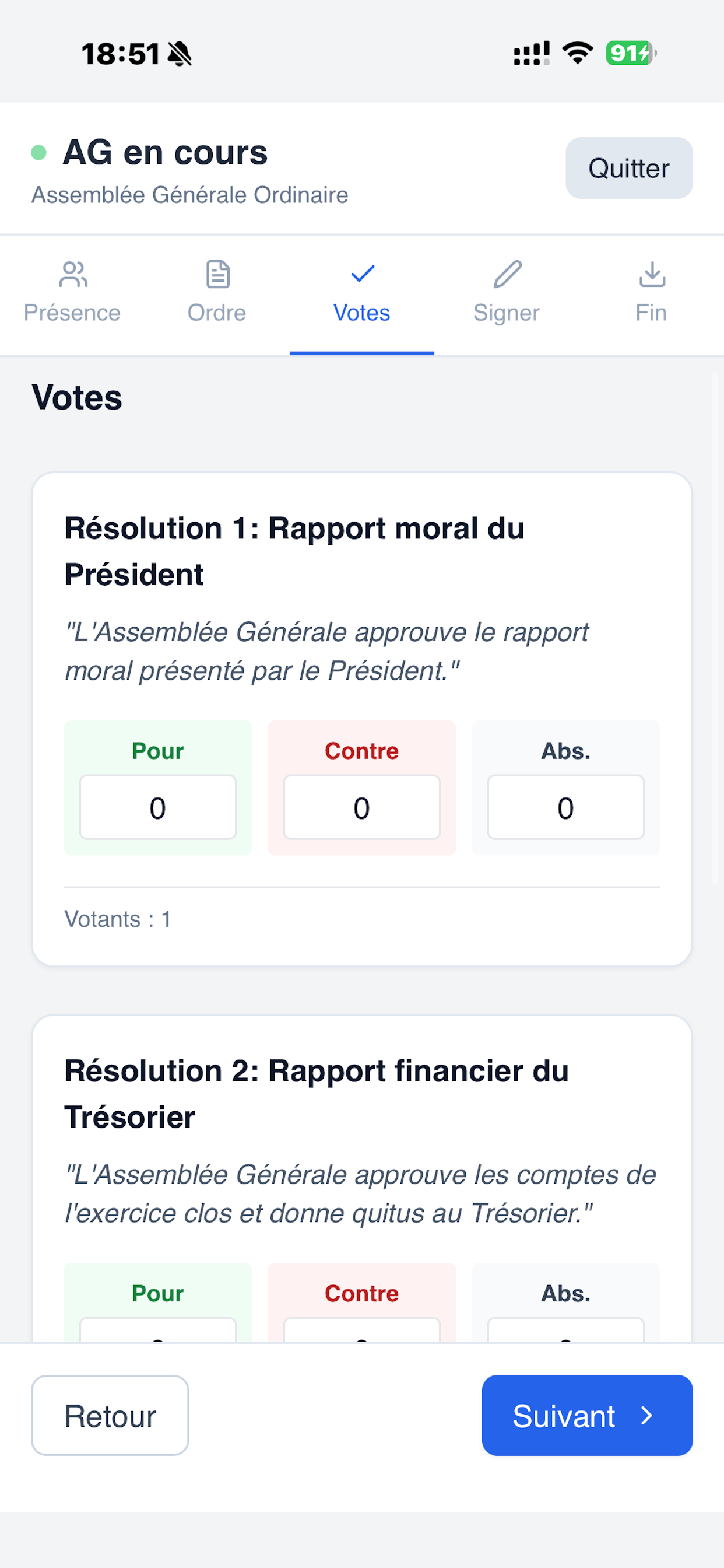Tap the Votes checkmark icon
Screen dimensions: 724x1568
pos(363,274)
